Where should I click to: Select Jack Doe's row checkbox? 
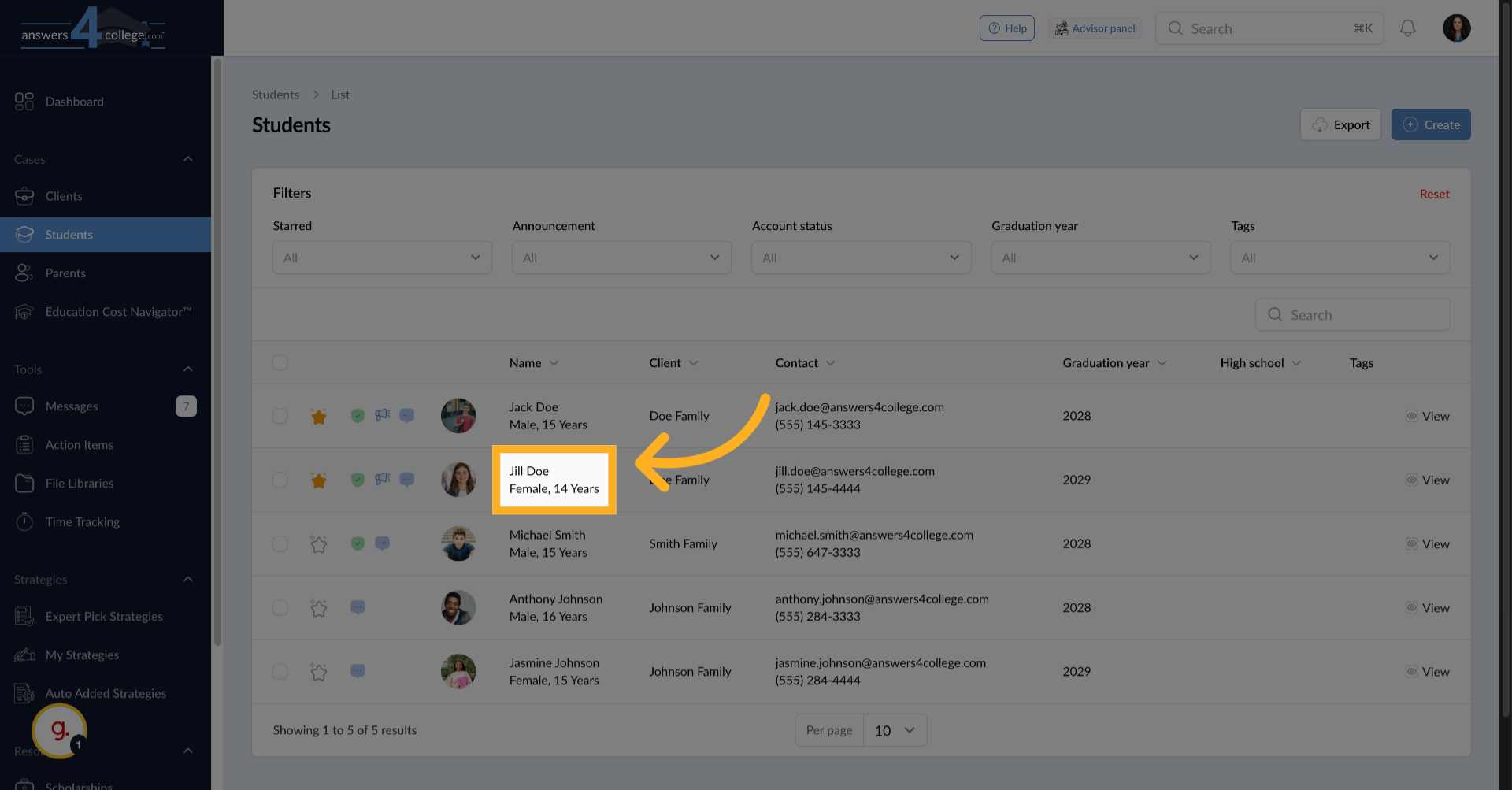pos(280,416)
